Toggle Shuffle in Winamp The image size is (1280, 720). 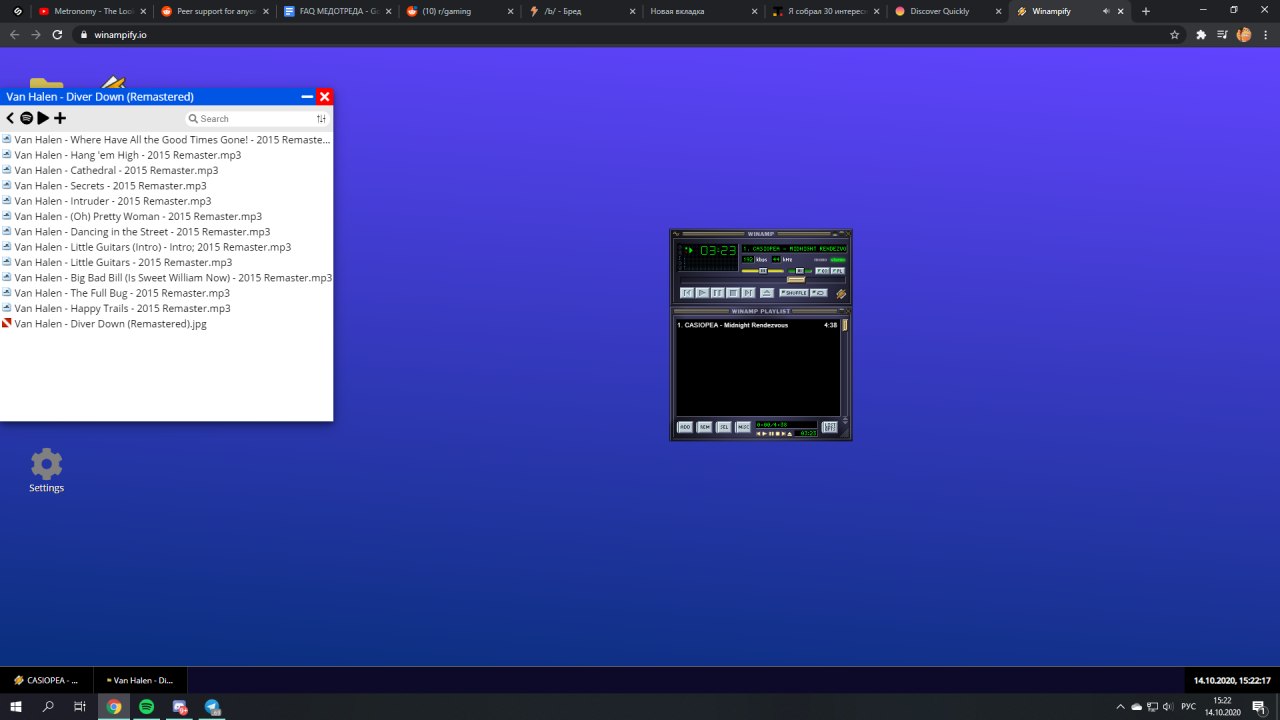[x=794, y=293]
